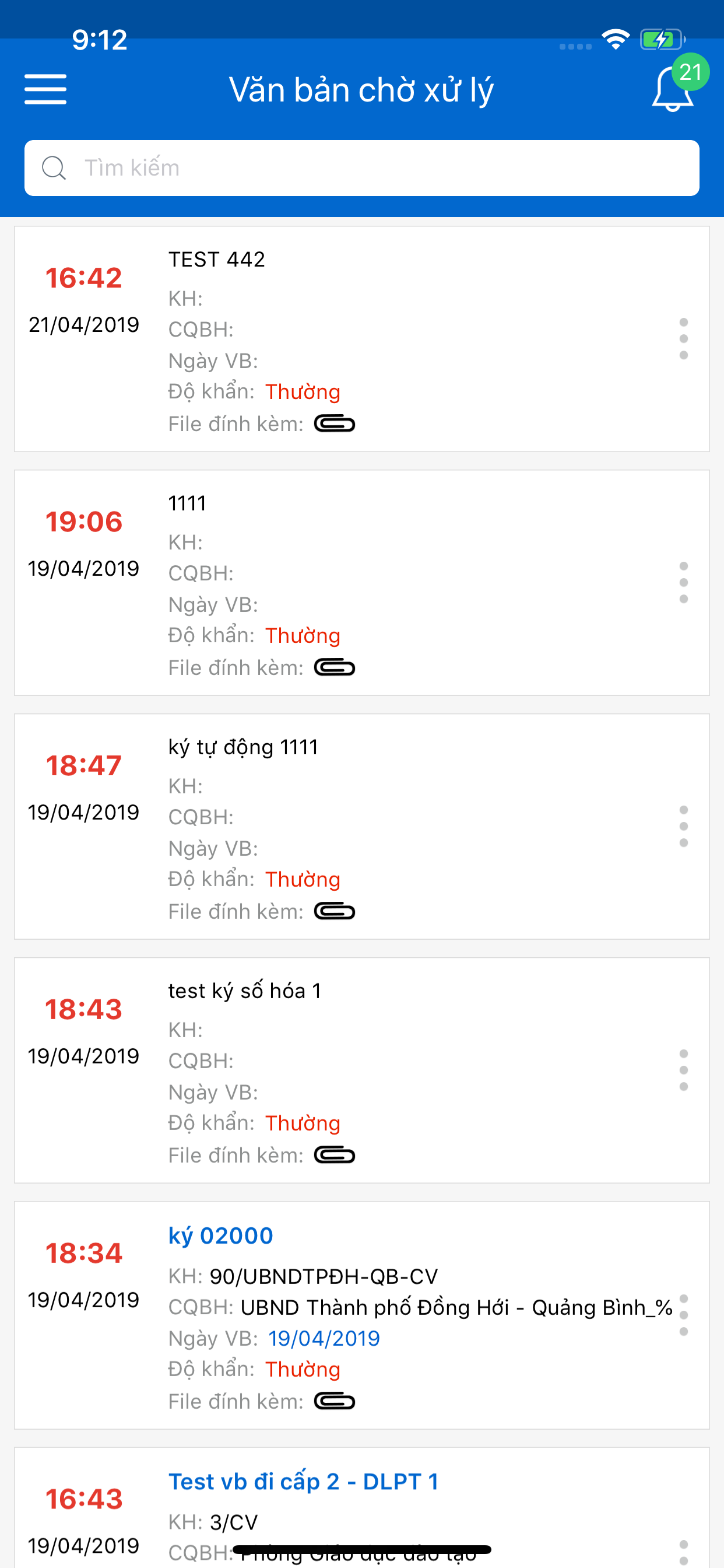Image resolution: width=724 pixels, height=1568 pixels.
Task: Open attachment paperclip for document 1111
Action: 334,668
